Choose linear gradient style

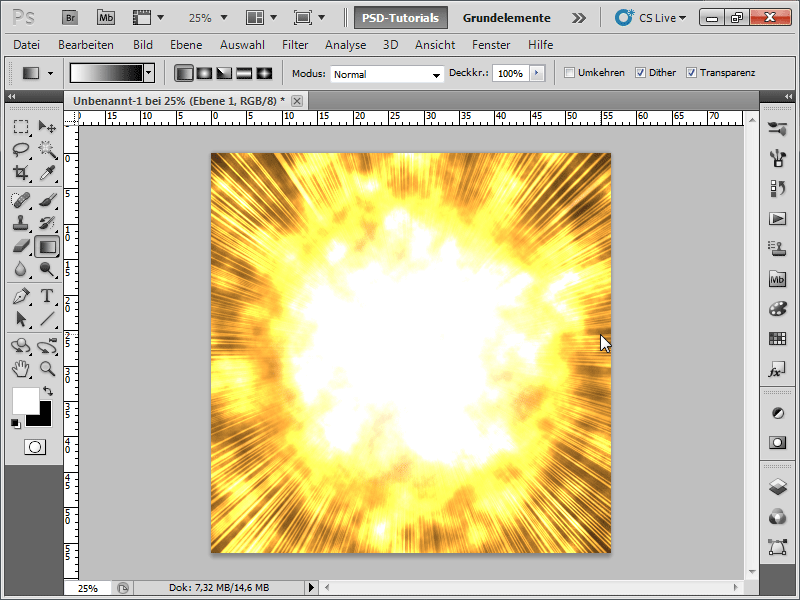tap(184, 73)
